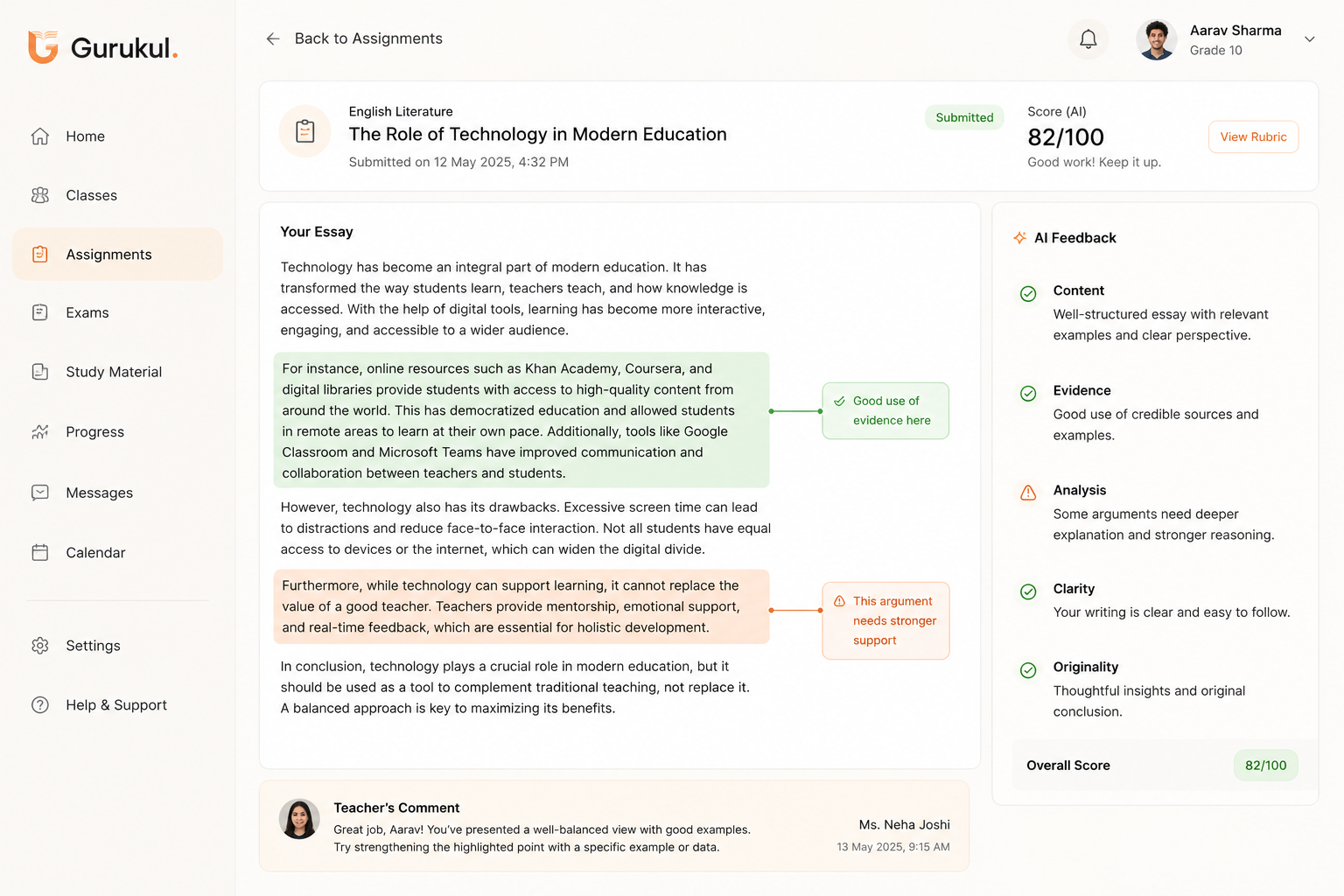Screen dimensions: 1344x896
Task: Click the Calendar icon in sidebar
Action: [x=40, y=552]
